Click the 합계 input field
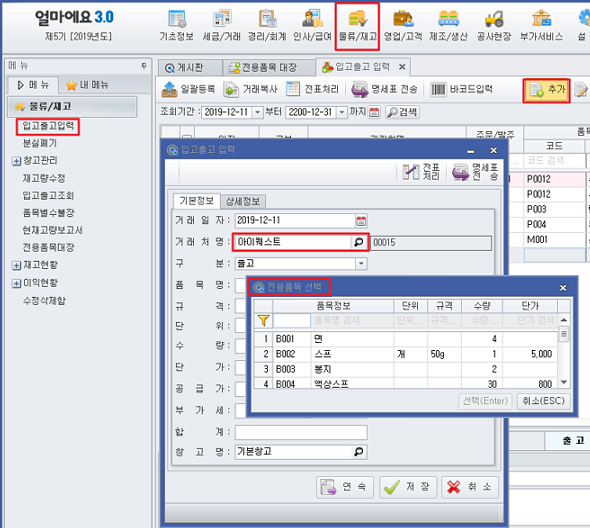This screenshot has height=528, width=590. pyautogui.click(x=301, y=432)
